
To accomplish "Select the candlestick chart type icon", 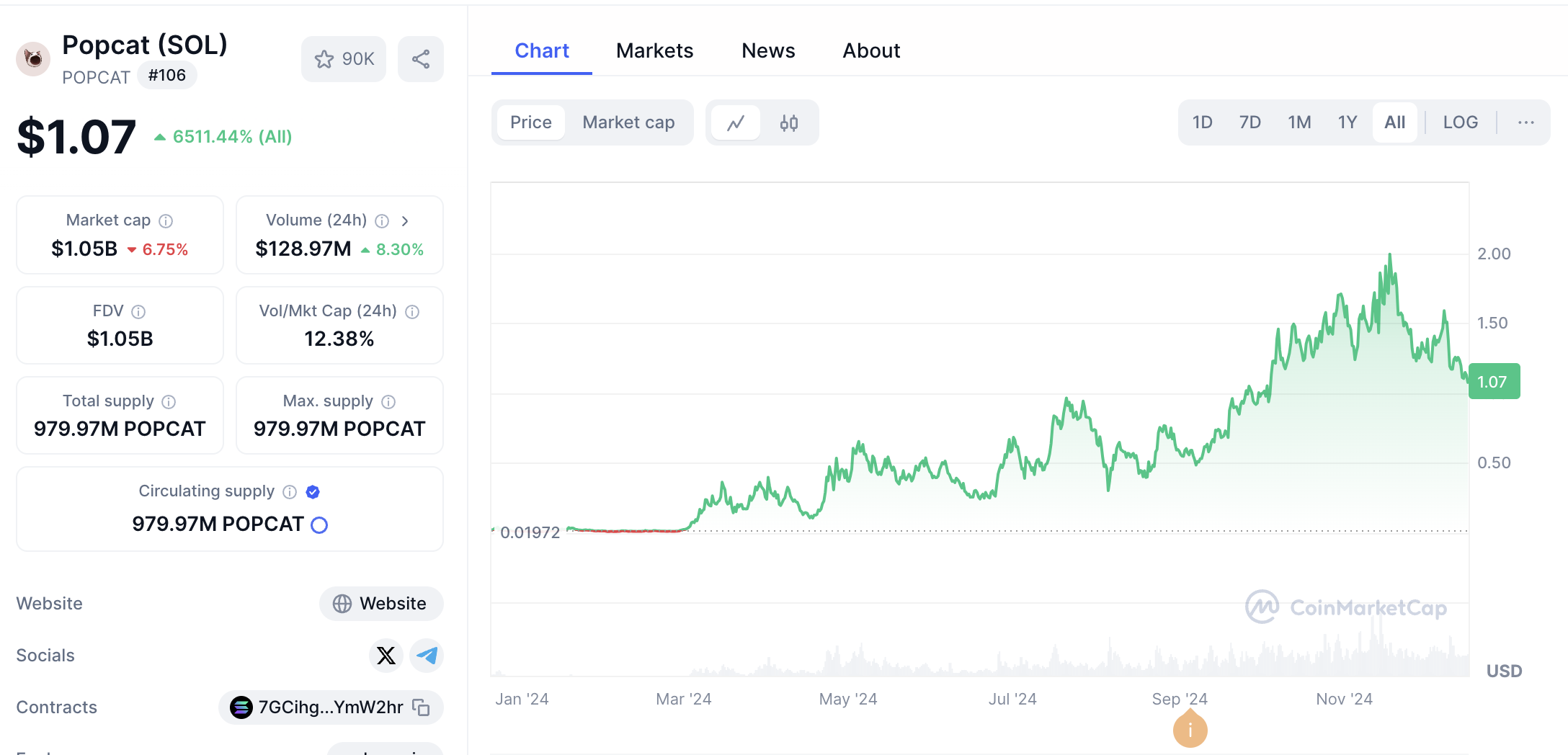I will point(789,122).
